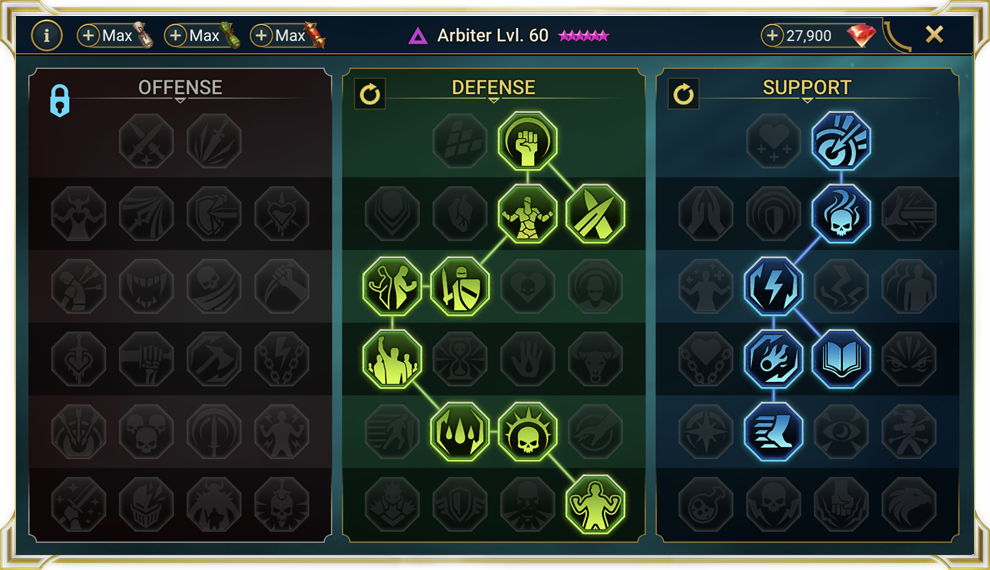Open the info button in top bar
This screenshot has width=990, height=570.
47,35
